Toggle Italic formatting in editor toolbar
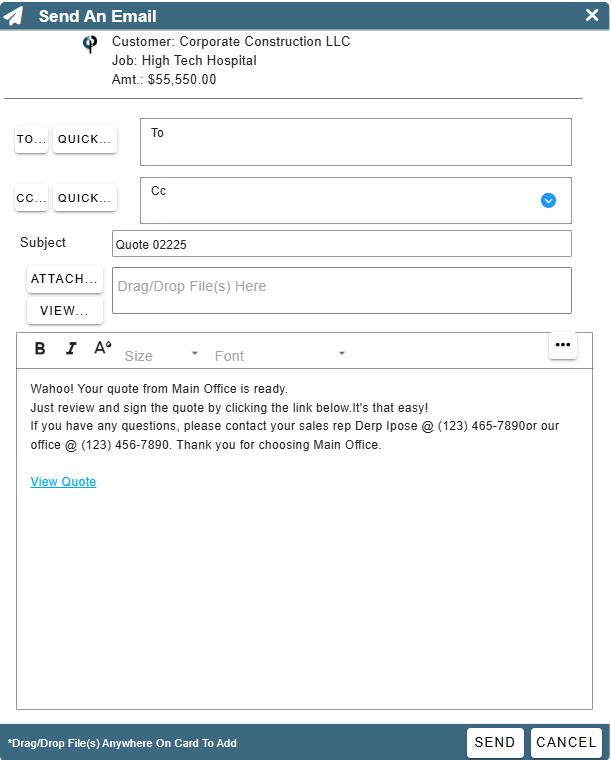This screenshot has height=760, width=611. coord(71,348)
